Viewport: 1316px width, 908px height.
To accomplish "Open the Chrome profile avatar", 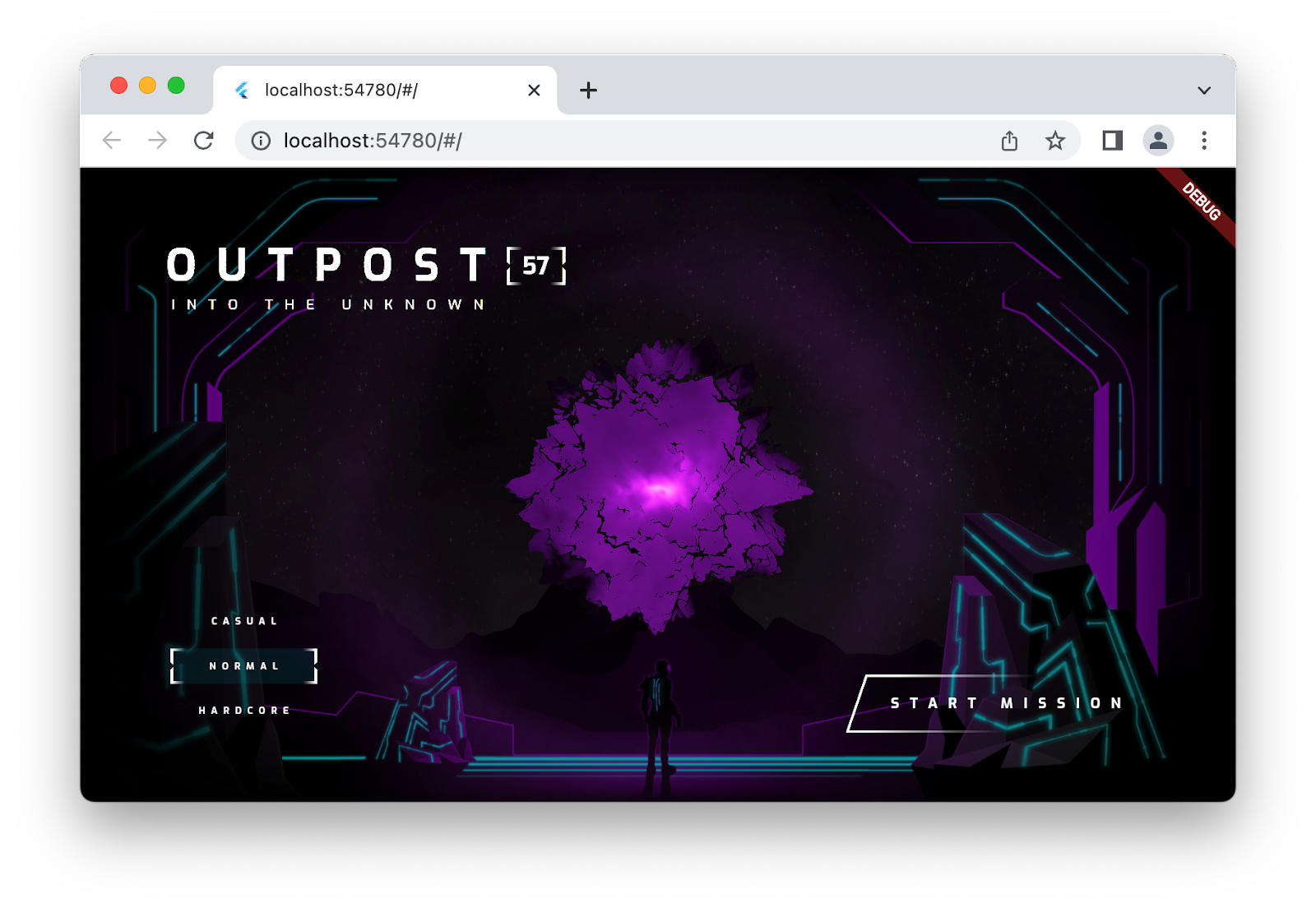I will pyautogui.click(x=1160, y=140).
